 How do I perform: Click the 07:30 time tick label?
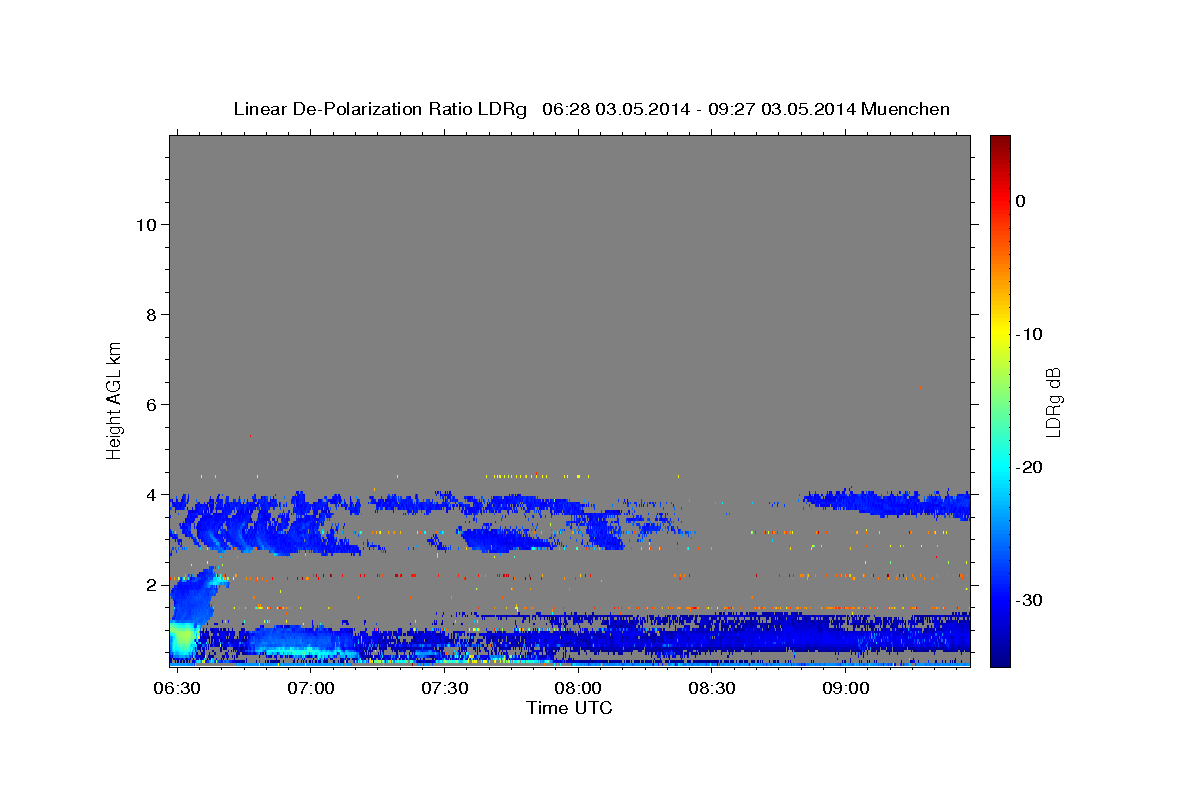click(x=444, y=689)
